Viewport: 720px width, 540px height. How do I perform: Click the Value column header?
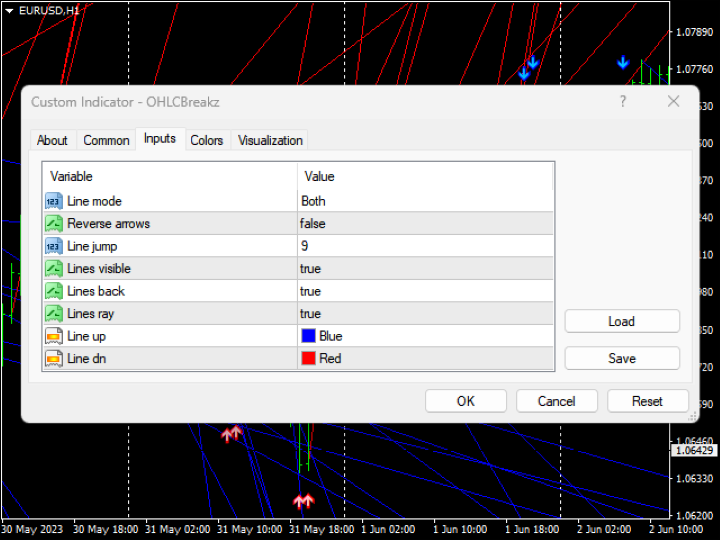coord(425,176)
